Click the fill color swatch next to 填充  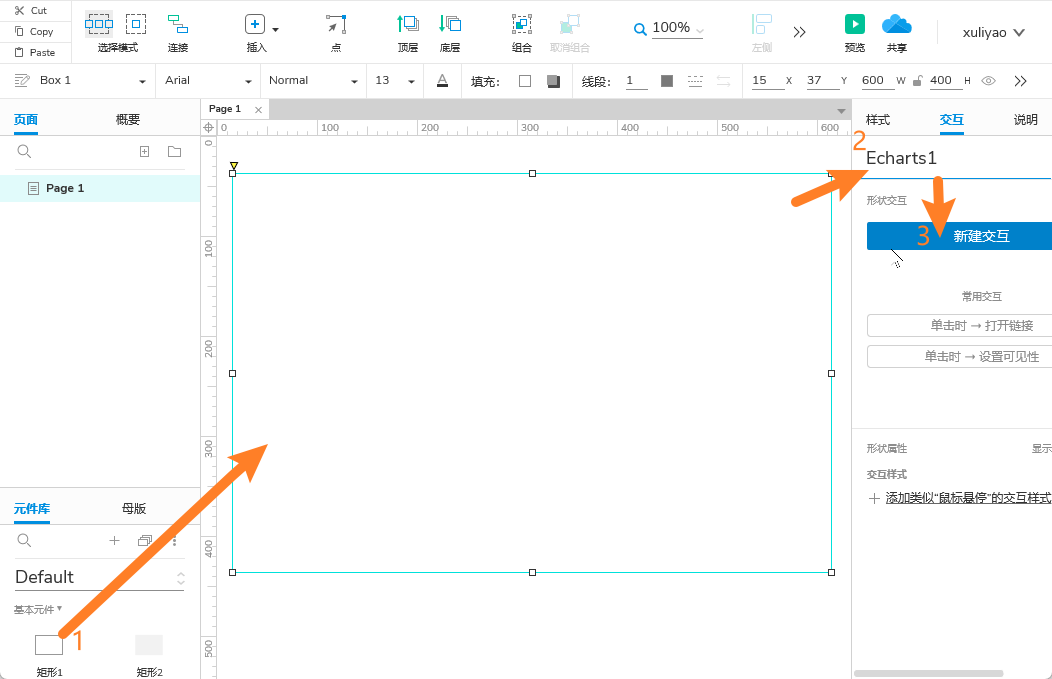525,81
